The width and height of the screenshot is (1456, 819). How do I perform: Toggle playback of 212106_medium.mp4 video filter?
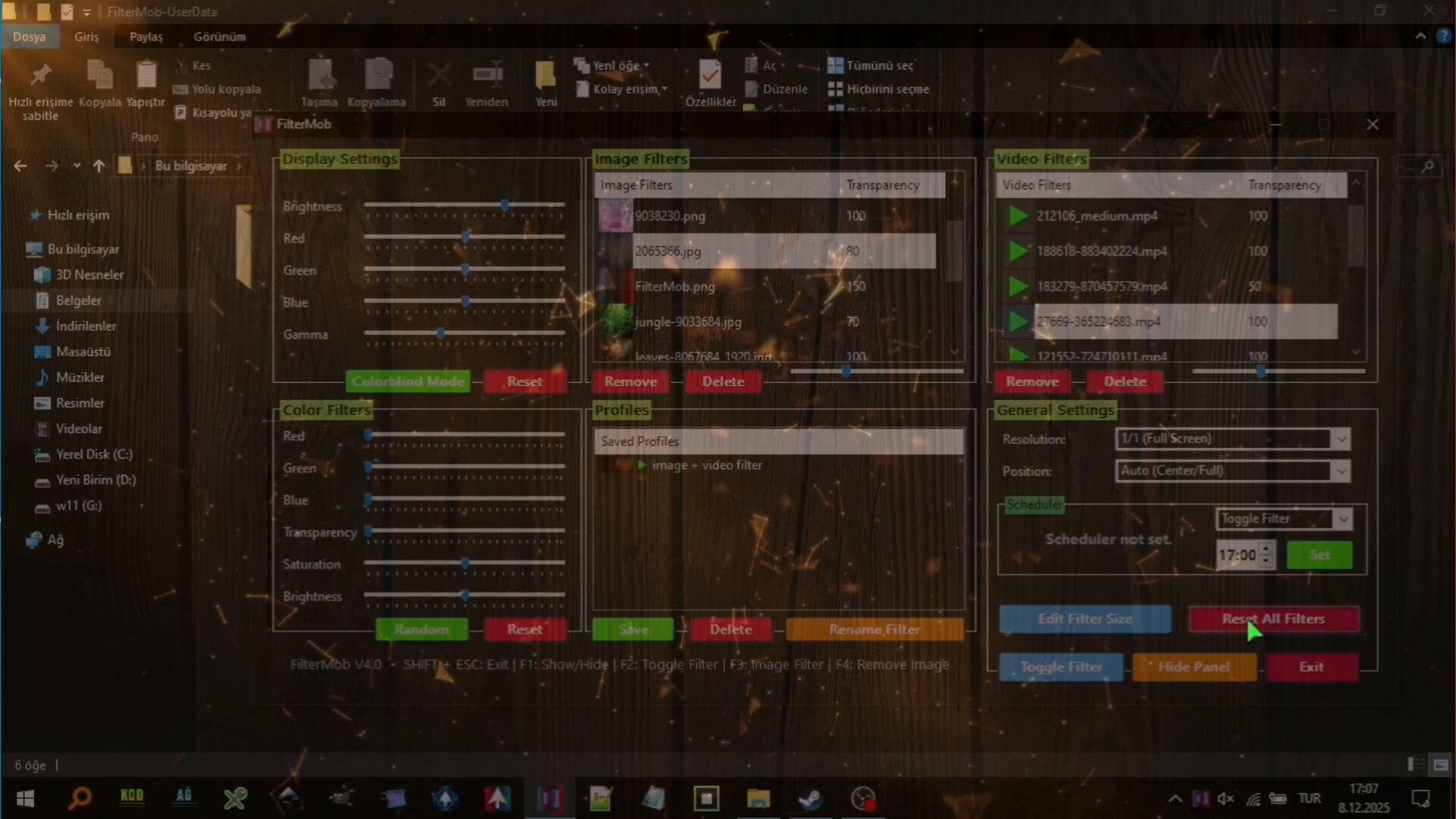[x=1018, y=216]
